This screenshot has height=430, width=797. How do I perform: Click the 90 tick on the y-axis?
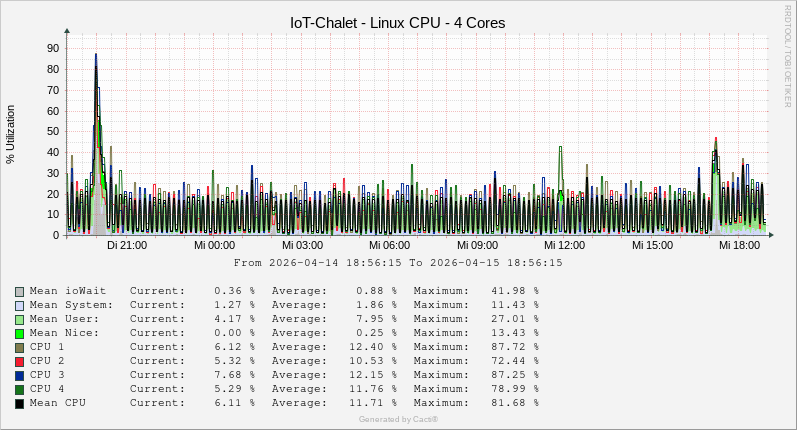(52, 47)
